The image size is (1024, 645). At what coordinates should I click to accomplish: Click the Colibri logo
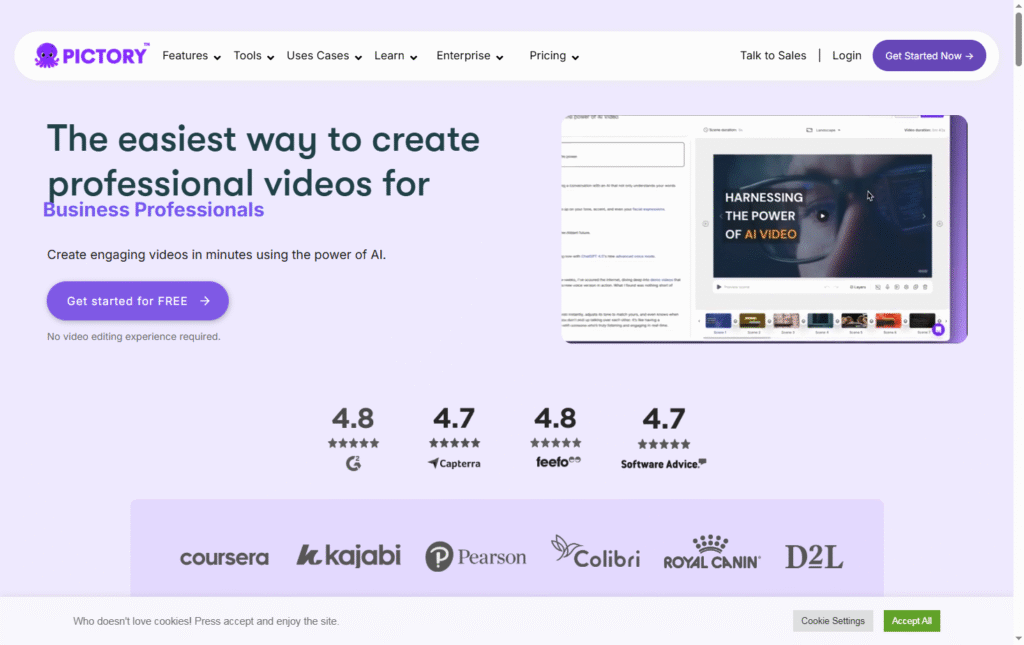click(x=595, y=552)
